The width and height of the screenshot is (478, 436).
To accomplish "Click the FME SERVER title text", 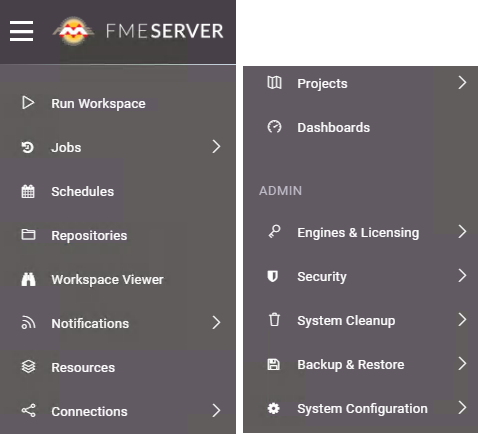I will pyautogui.click(x=165, y=31).
